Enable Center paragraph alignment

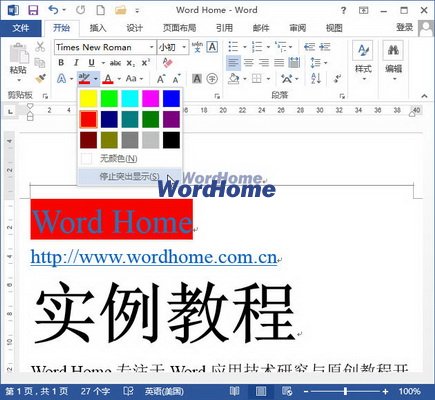248,63
